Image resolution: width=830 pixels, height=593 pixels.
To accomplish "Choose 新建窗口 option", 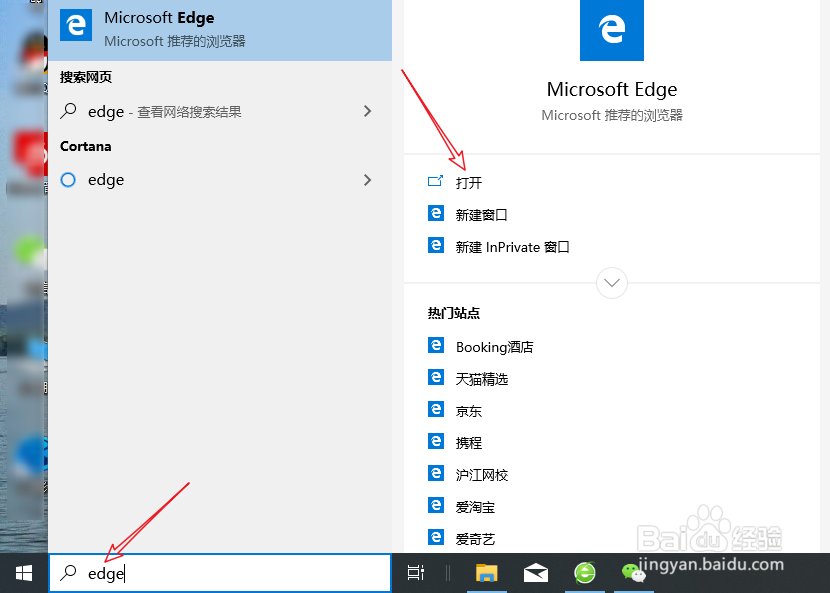I will click(x=481, y=215).
